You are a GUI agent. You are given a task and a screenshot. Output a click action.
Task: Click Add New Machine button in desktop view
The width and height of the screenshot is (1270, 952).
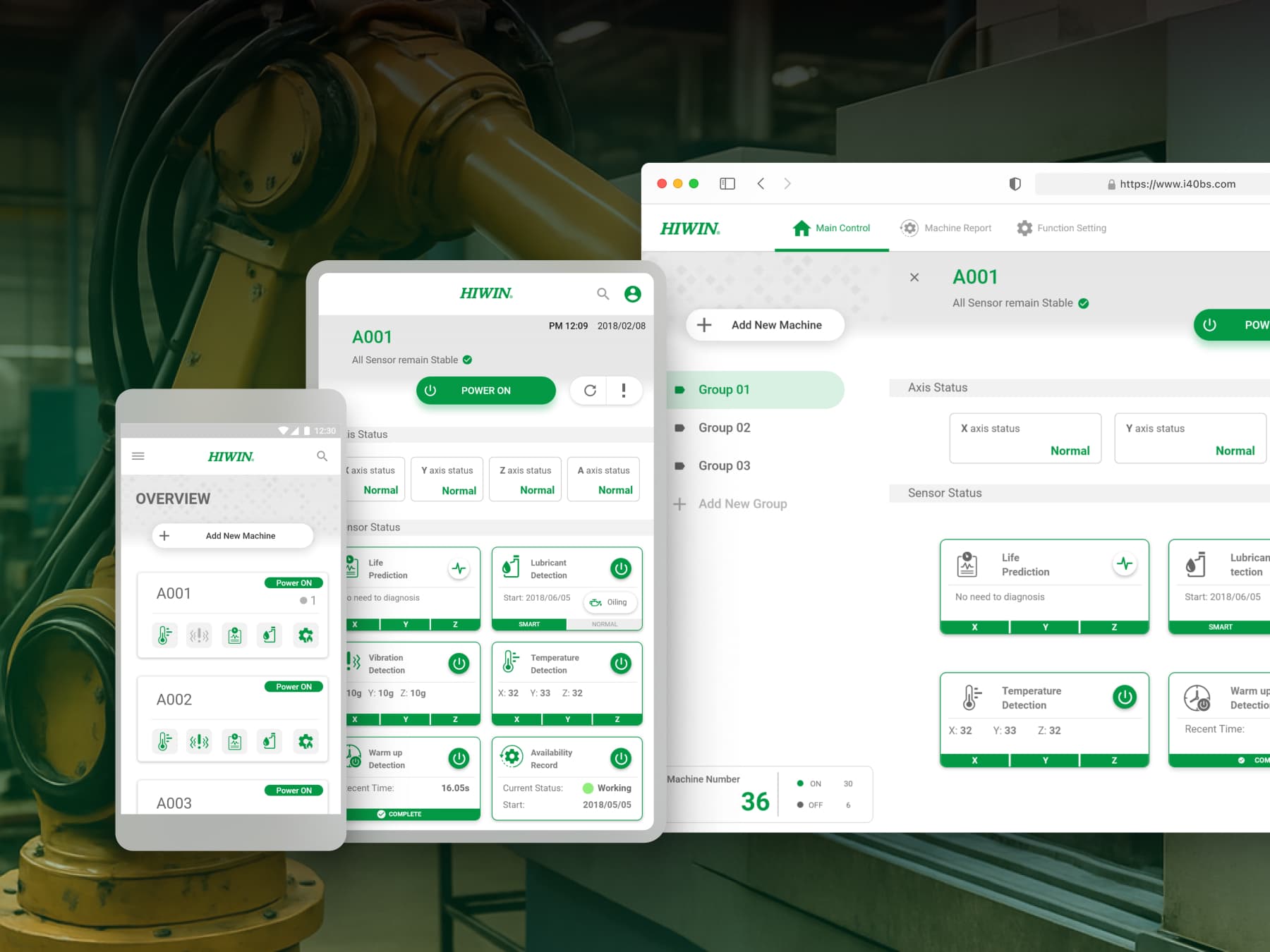click(x=765, y=325)
